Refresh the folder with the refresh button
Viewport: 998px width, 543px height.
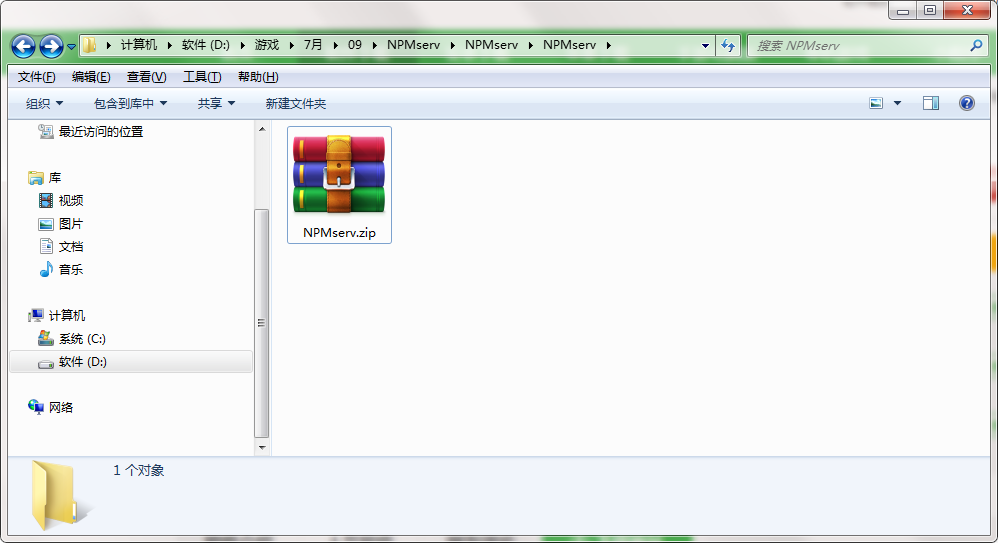coord(728,46)
